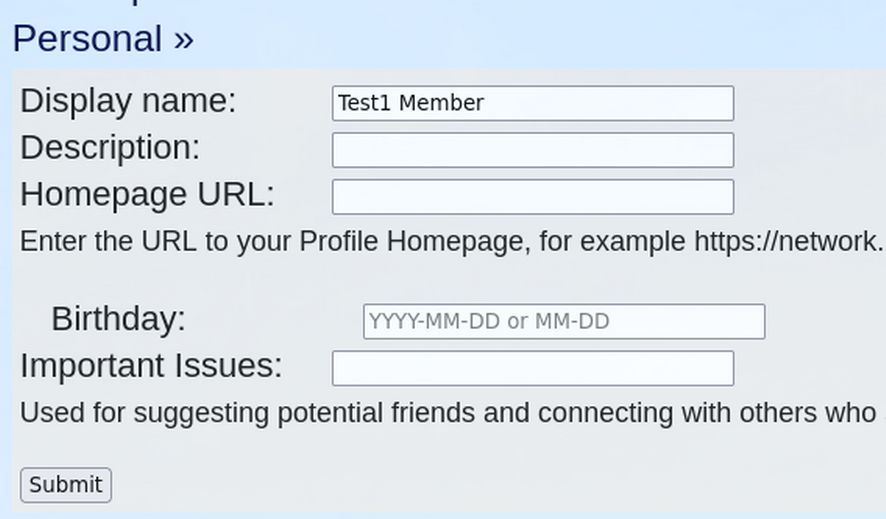Screen dimensions: 886x519
Task: Click the 'Important Issues:' label
Action: [x=151, y=366]
